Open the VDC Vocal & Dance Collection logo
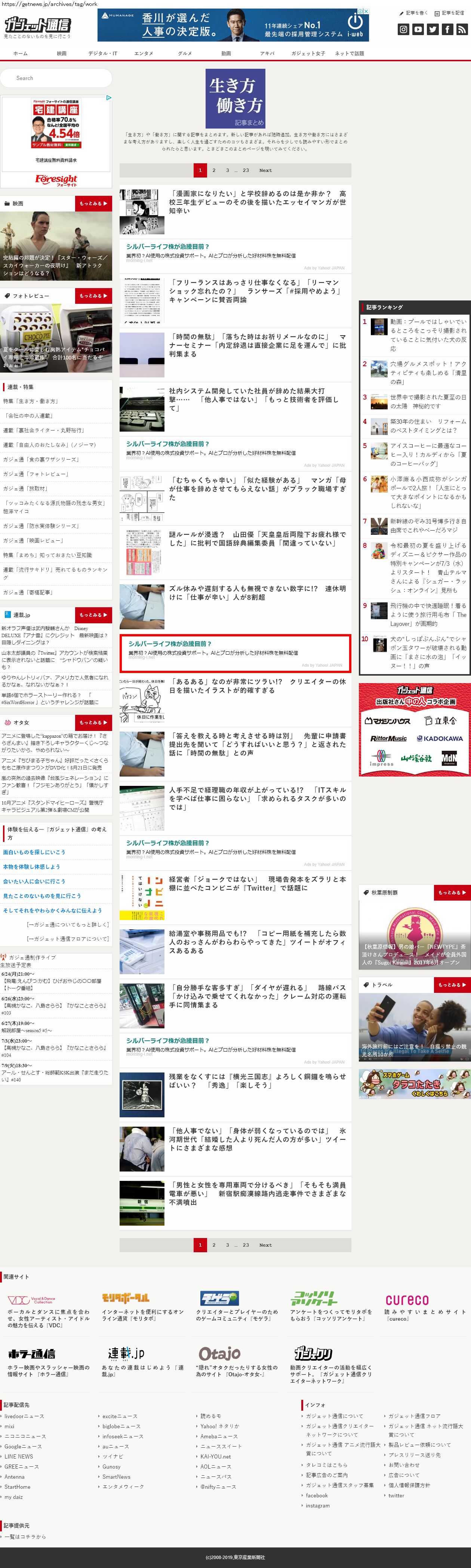471x1568 pixels. (32, 1300)
